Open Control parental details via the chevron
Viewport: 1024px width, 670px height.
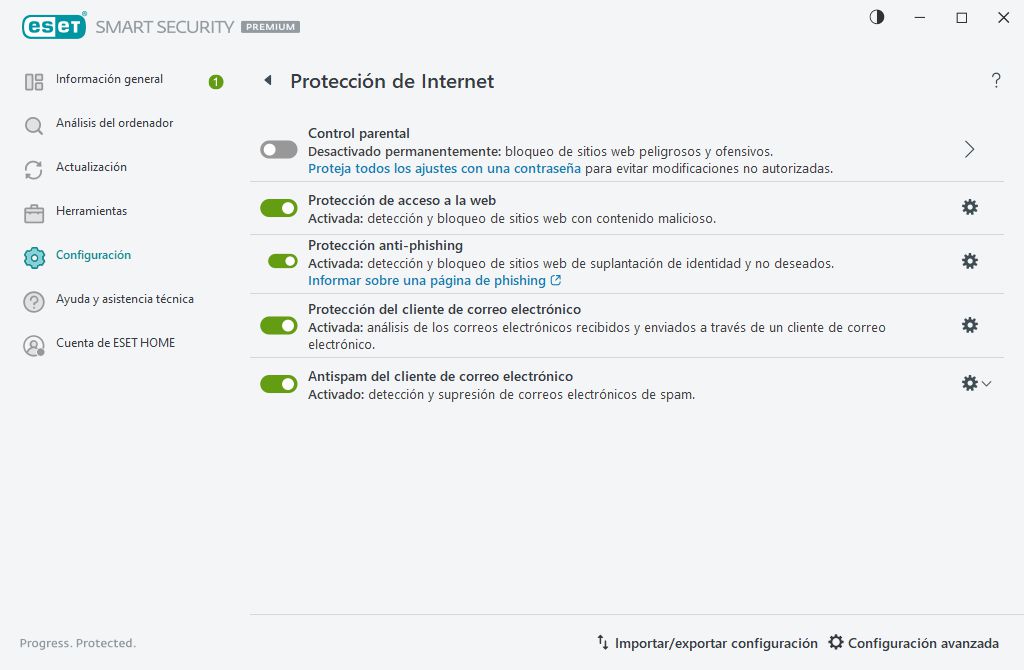tap(968, 148)
